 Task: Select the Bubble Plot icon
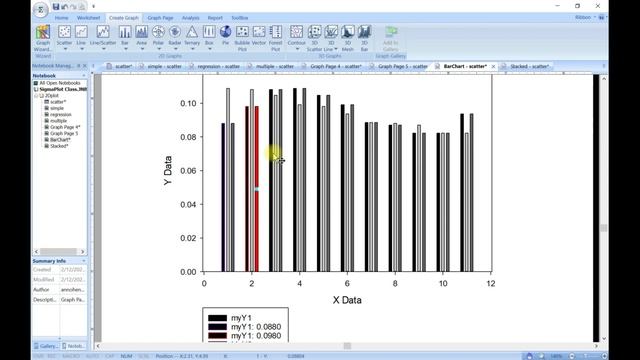(x=242, y=32)
